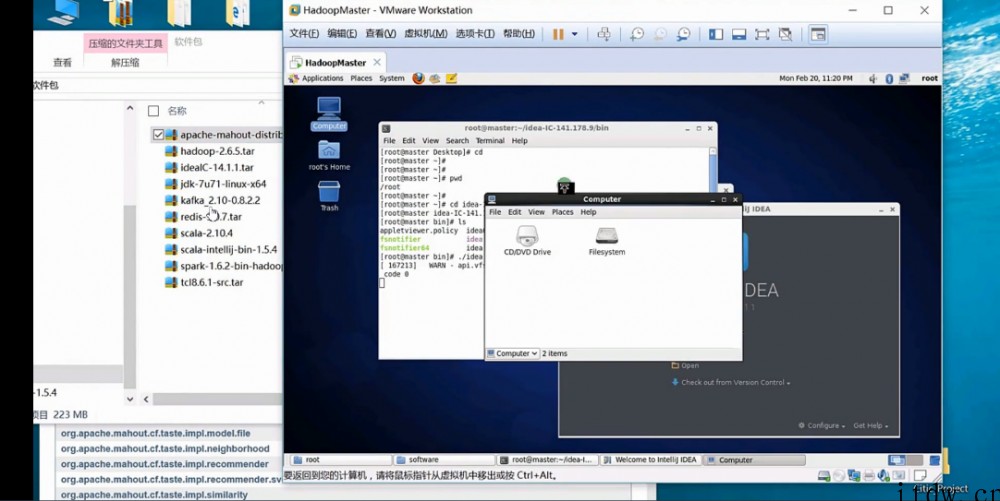
Task: Open VMware 选项卡(T) menu
Action: coord(475,34)
